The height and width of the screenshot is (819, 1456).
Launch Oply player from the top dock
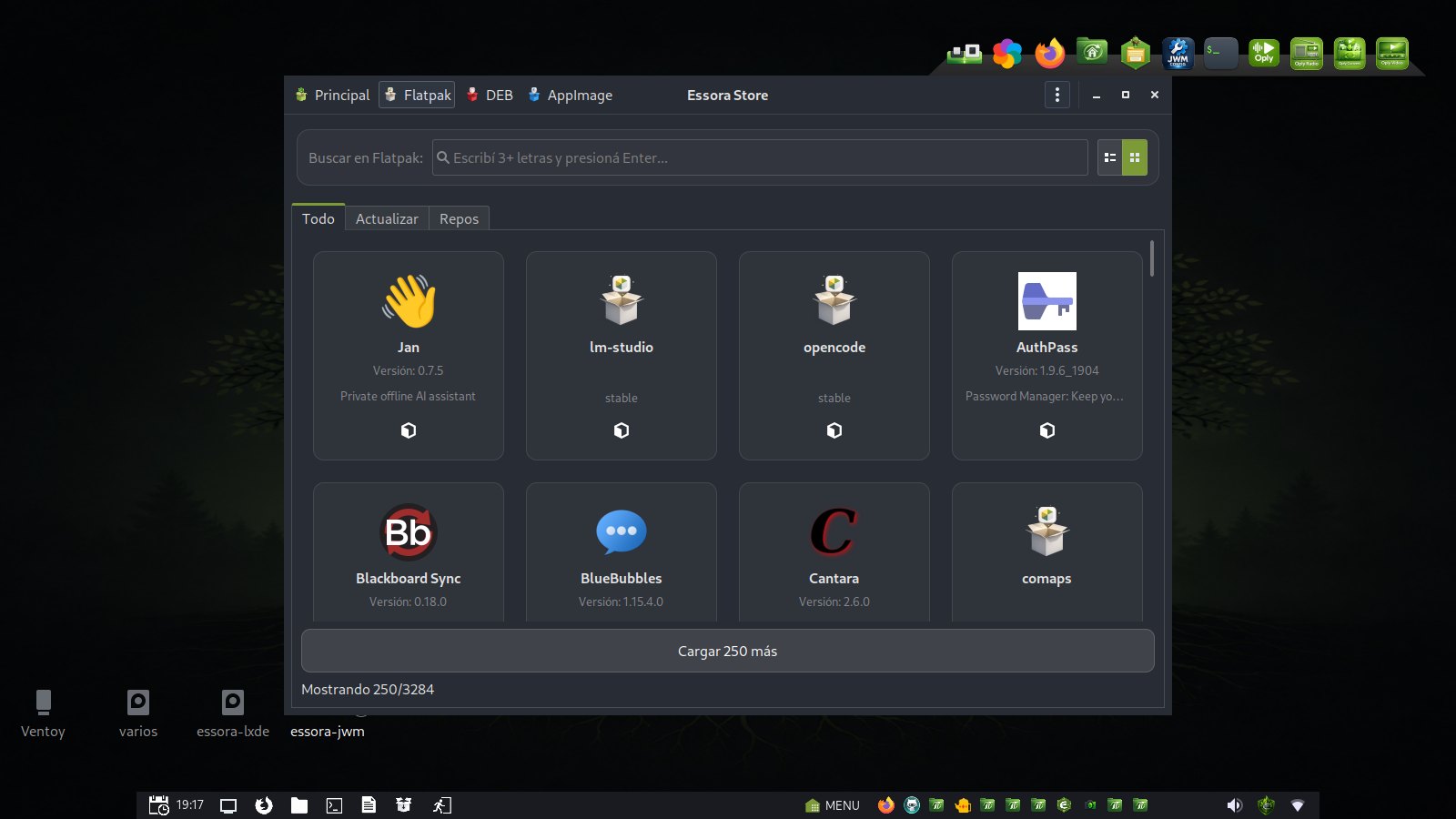click(1264, 54)
